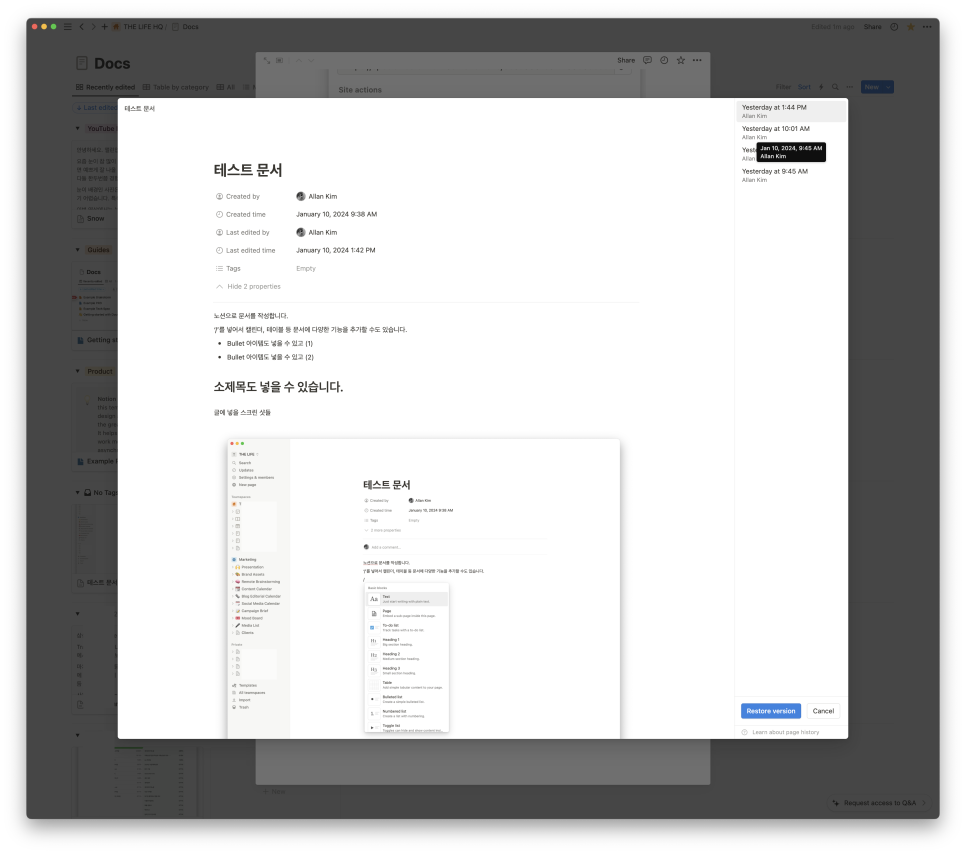Click the favorite star in the top bar
966x854 pixels.
pyautogui.click(x=911, y=26)
